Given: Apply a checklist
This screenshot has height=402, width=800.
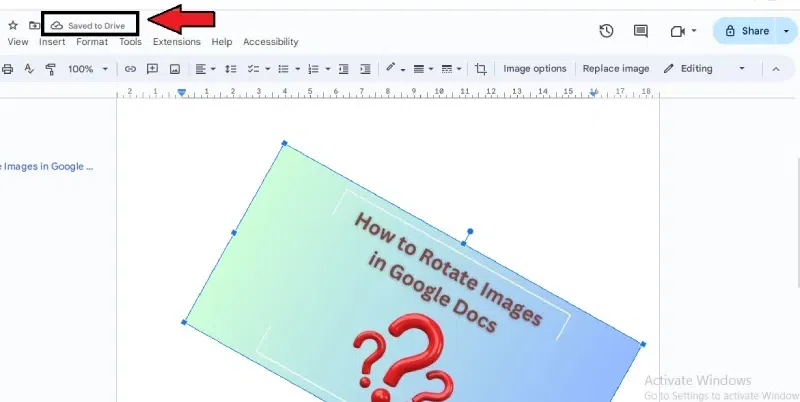Looking at the screenshot, I should (254, 69).
